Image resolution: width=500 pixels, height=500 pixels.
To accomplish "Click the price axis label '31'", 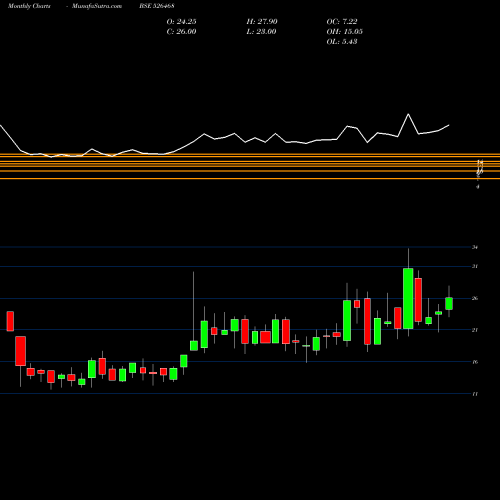I will pos(475,266).
